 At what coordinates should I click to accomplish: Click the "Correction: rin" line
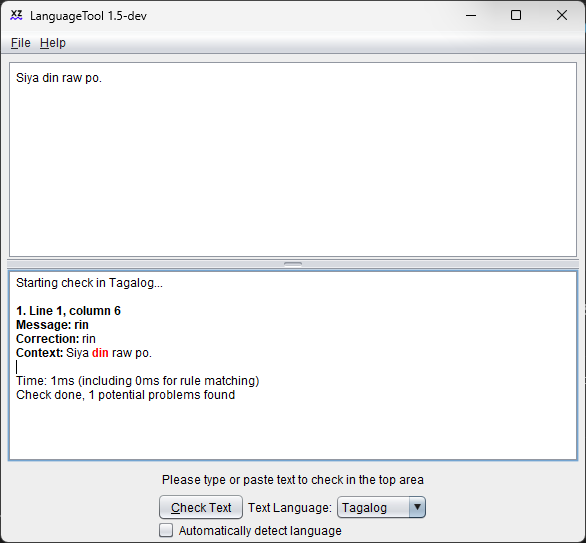(56, 339)
